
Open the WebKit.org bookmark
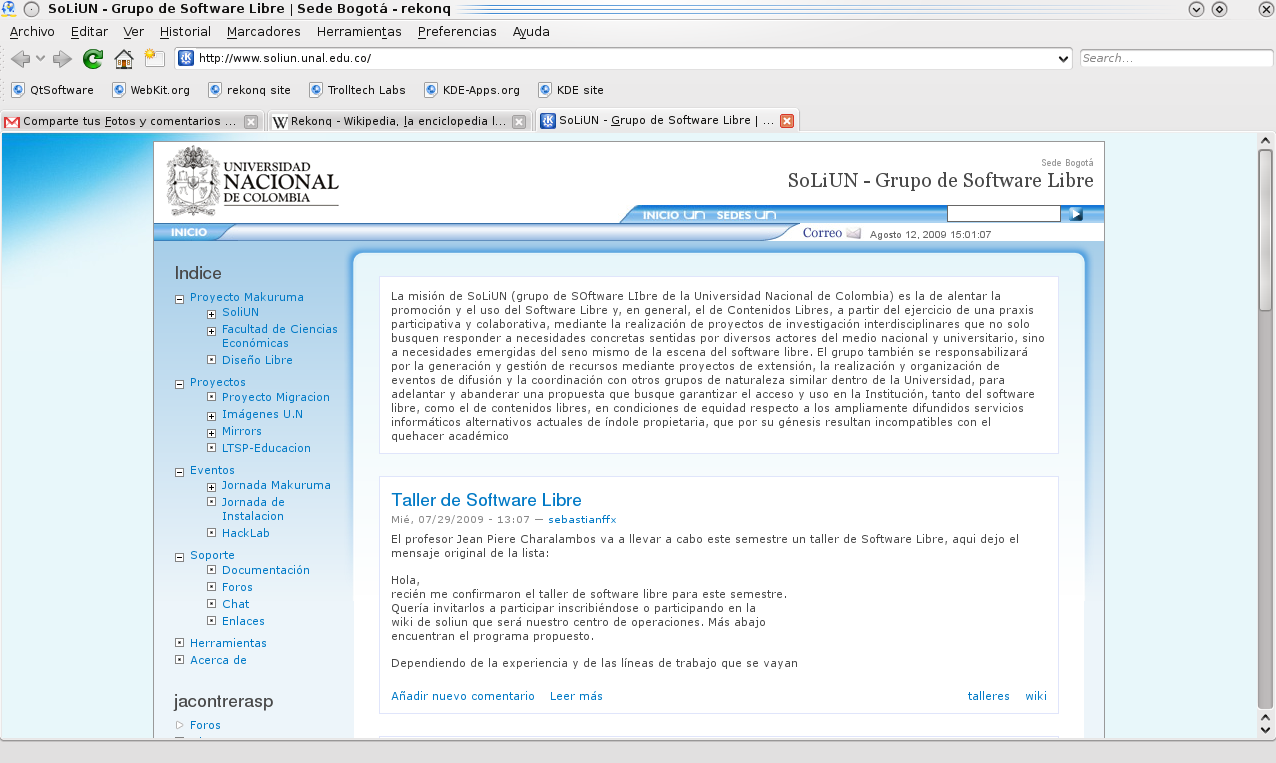click(151, 90)
